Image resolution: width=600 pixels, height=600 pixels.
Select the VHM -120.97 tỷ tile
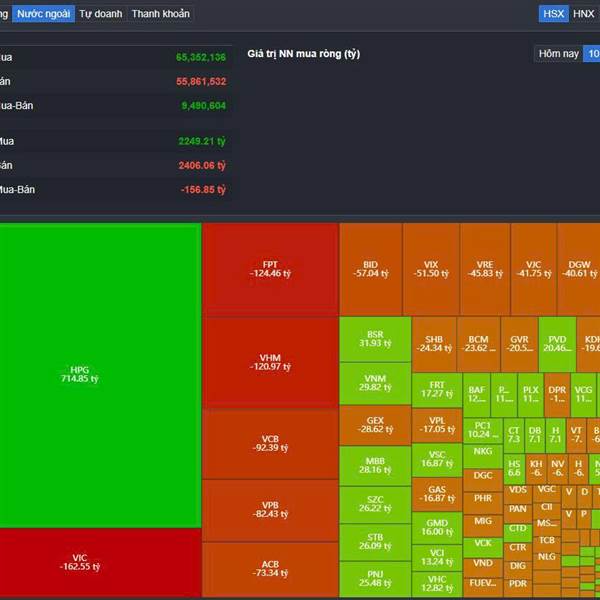(270, 362)
